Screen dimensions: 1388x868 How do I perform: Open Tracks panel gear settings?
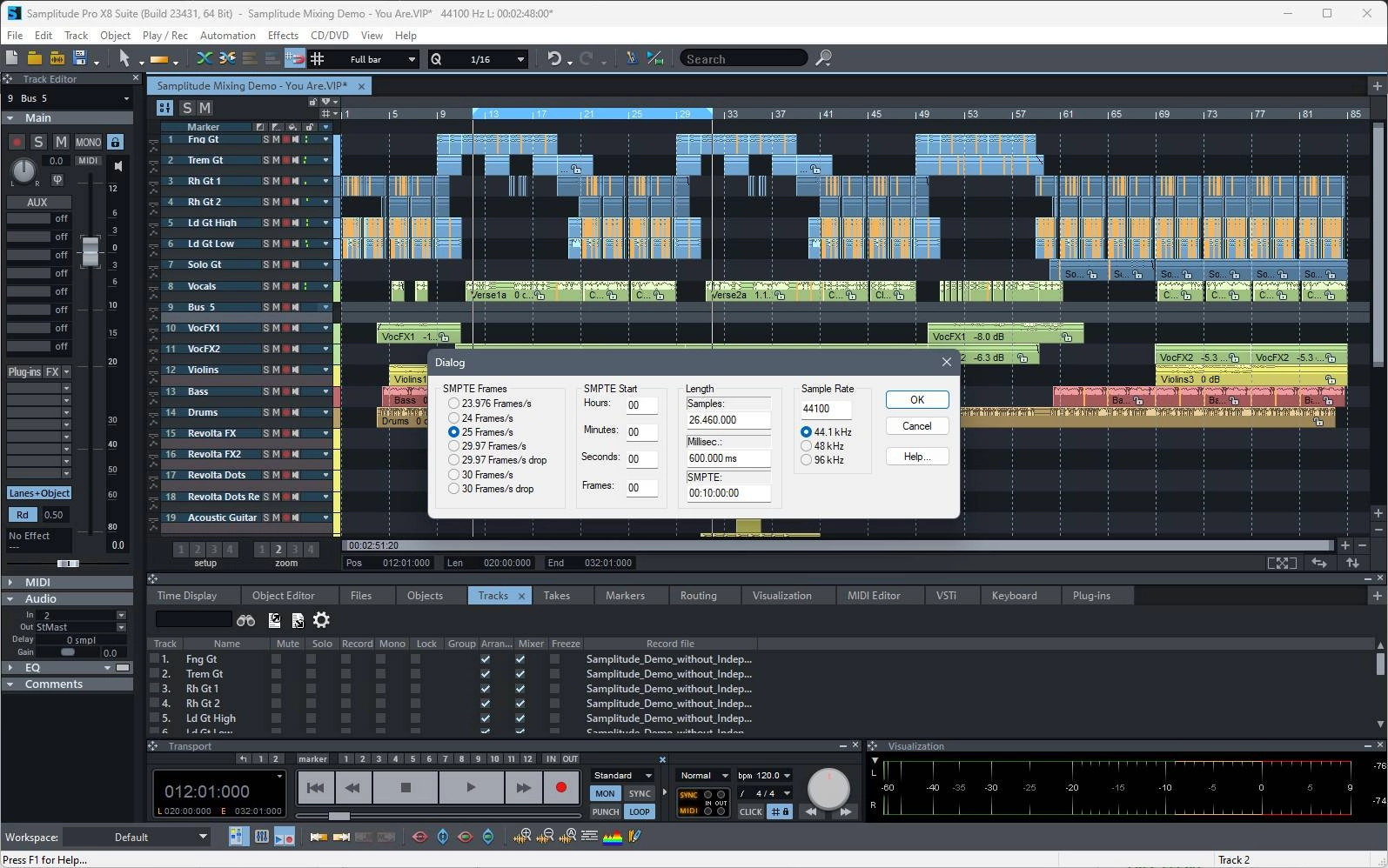point(321,620)
